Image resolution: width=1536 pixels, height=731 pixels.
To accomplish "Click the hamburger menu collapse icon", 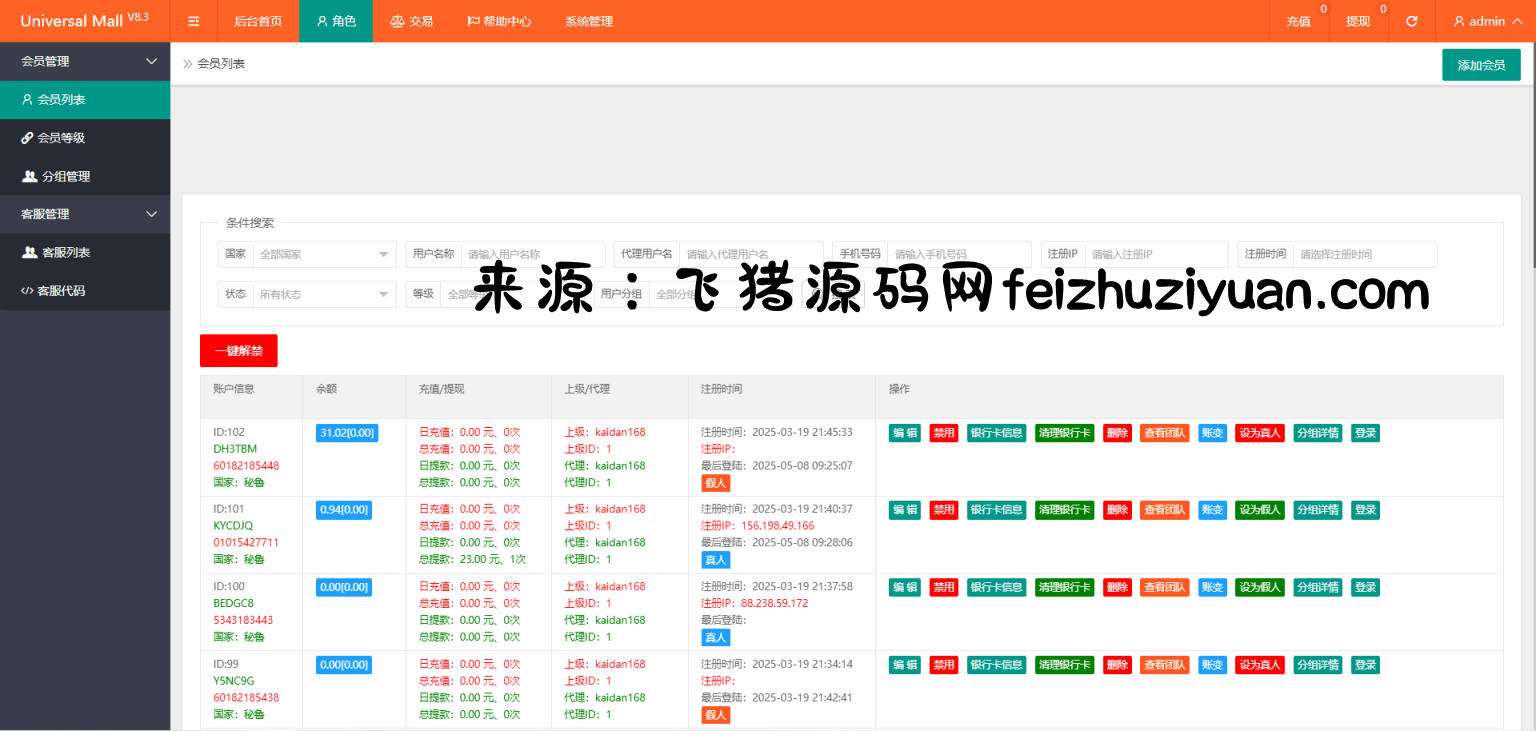I will pos(194,21).
